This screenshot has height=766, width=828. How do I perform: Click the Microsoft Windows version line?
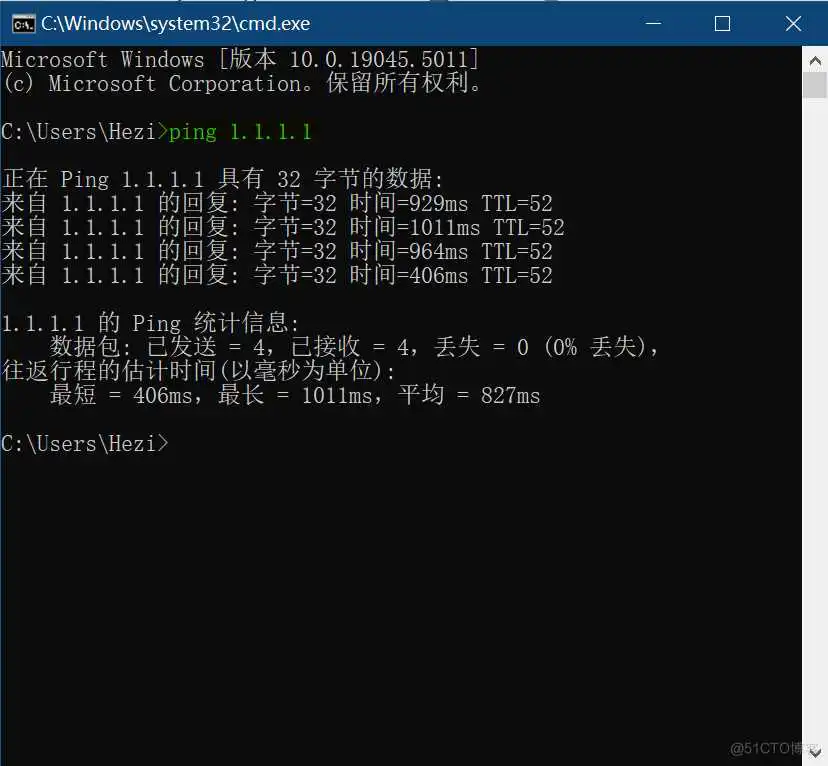240,60
